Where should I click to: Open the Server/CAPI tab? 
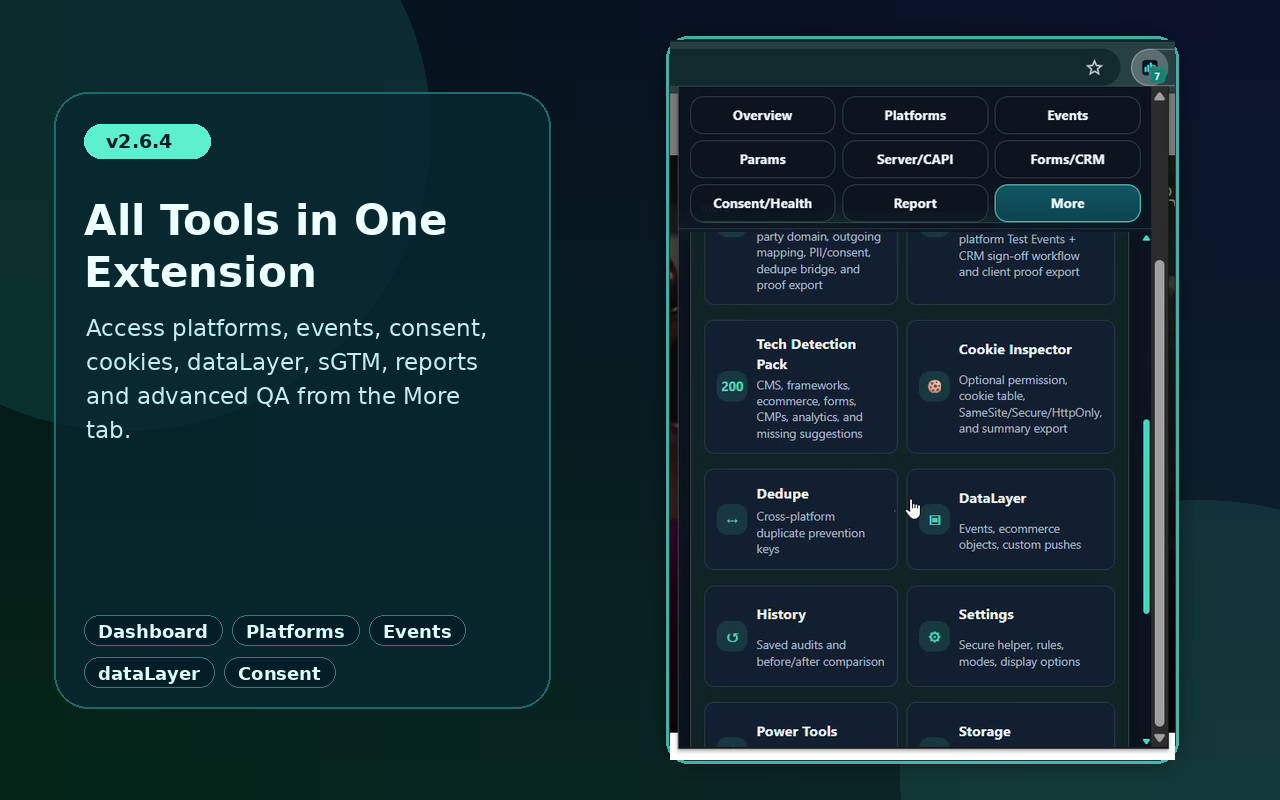(x=915, y=159)
